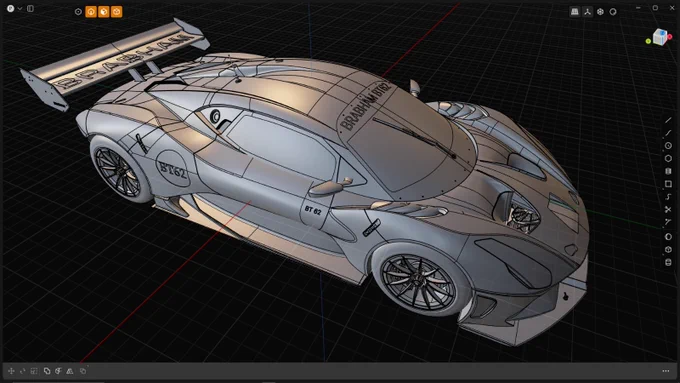Select the Circle tool
The image size is (680, 383).
click(668, 146)
